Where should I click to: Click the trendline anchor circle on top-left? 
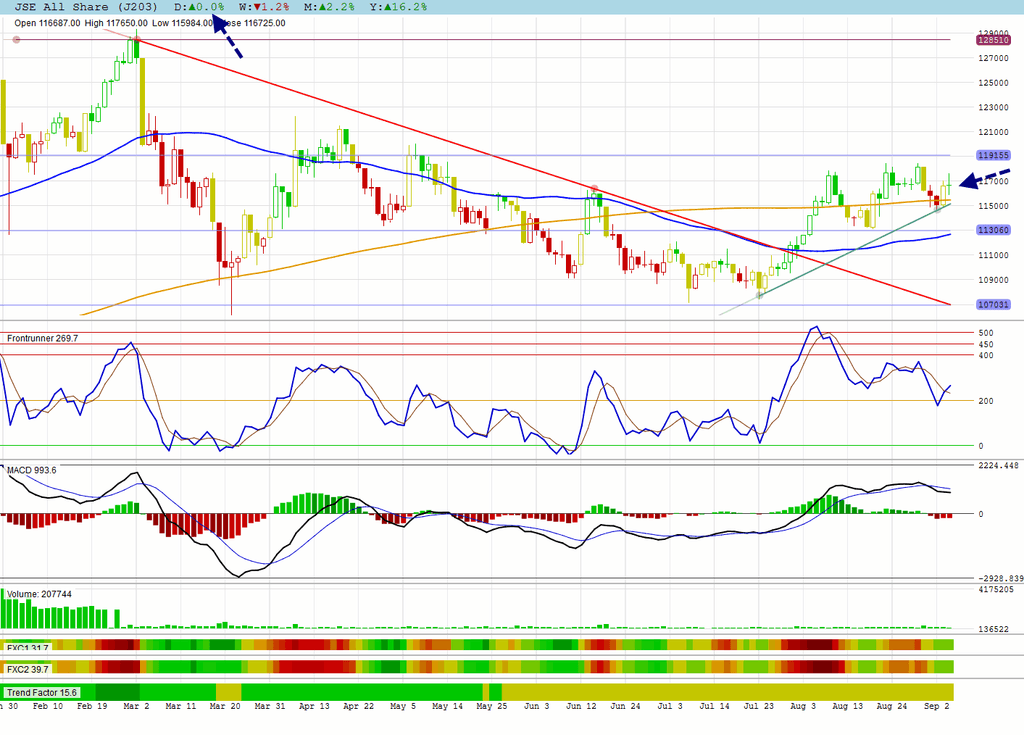click(17, 40)
